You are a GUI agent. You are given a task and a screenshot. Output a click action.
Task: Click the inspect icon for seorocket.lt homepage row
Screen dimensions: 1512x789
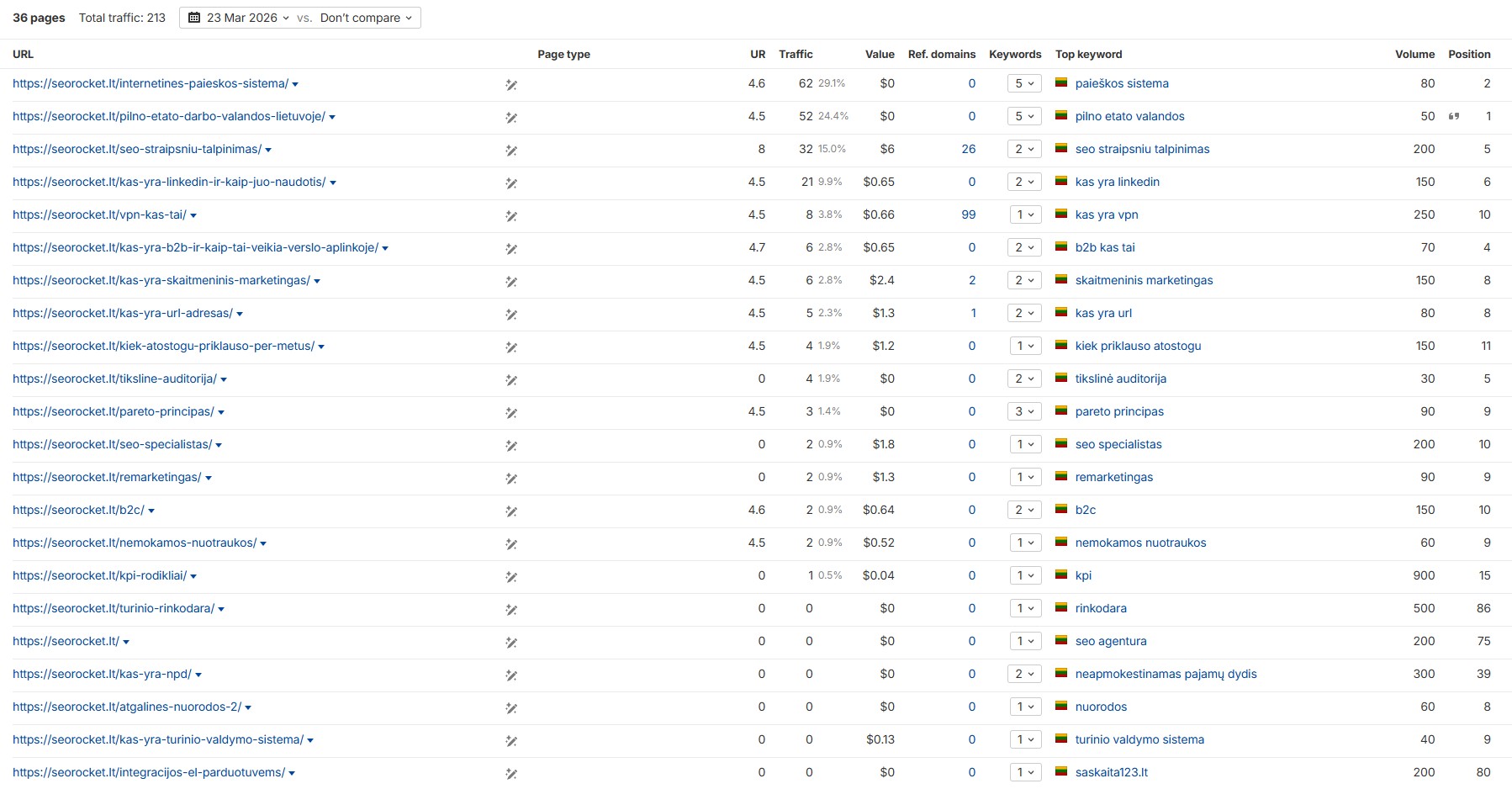click(x=510, y=643)
